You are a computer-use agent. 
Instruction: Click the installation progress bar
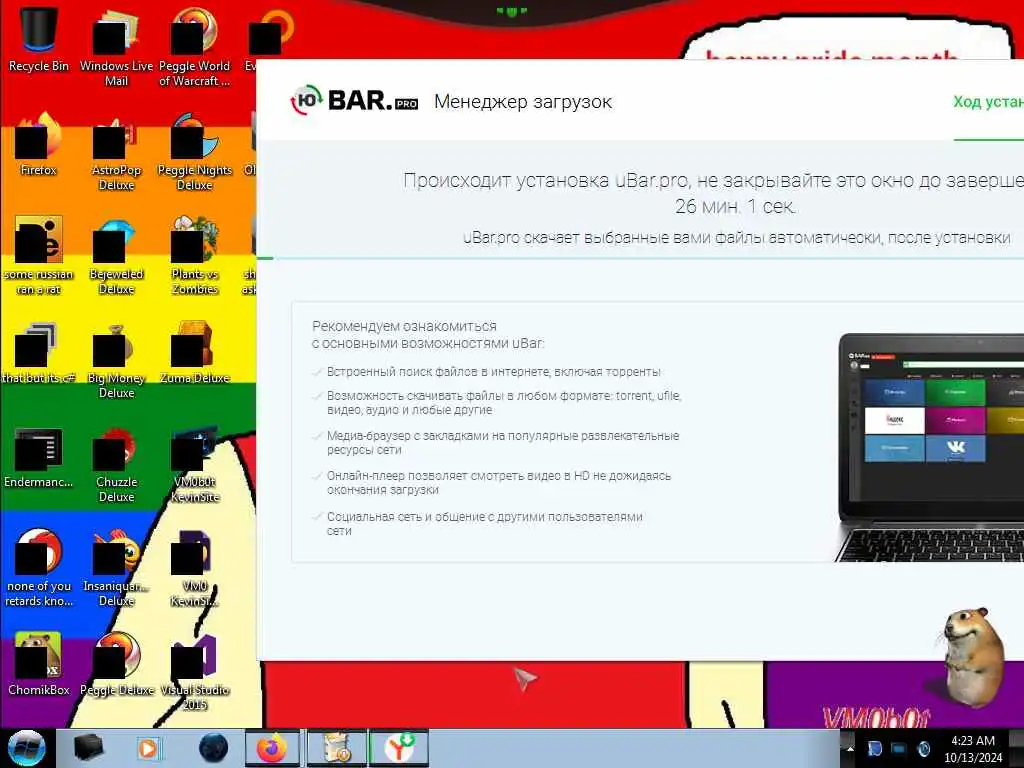click(x=640, y=259)
